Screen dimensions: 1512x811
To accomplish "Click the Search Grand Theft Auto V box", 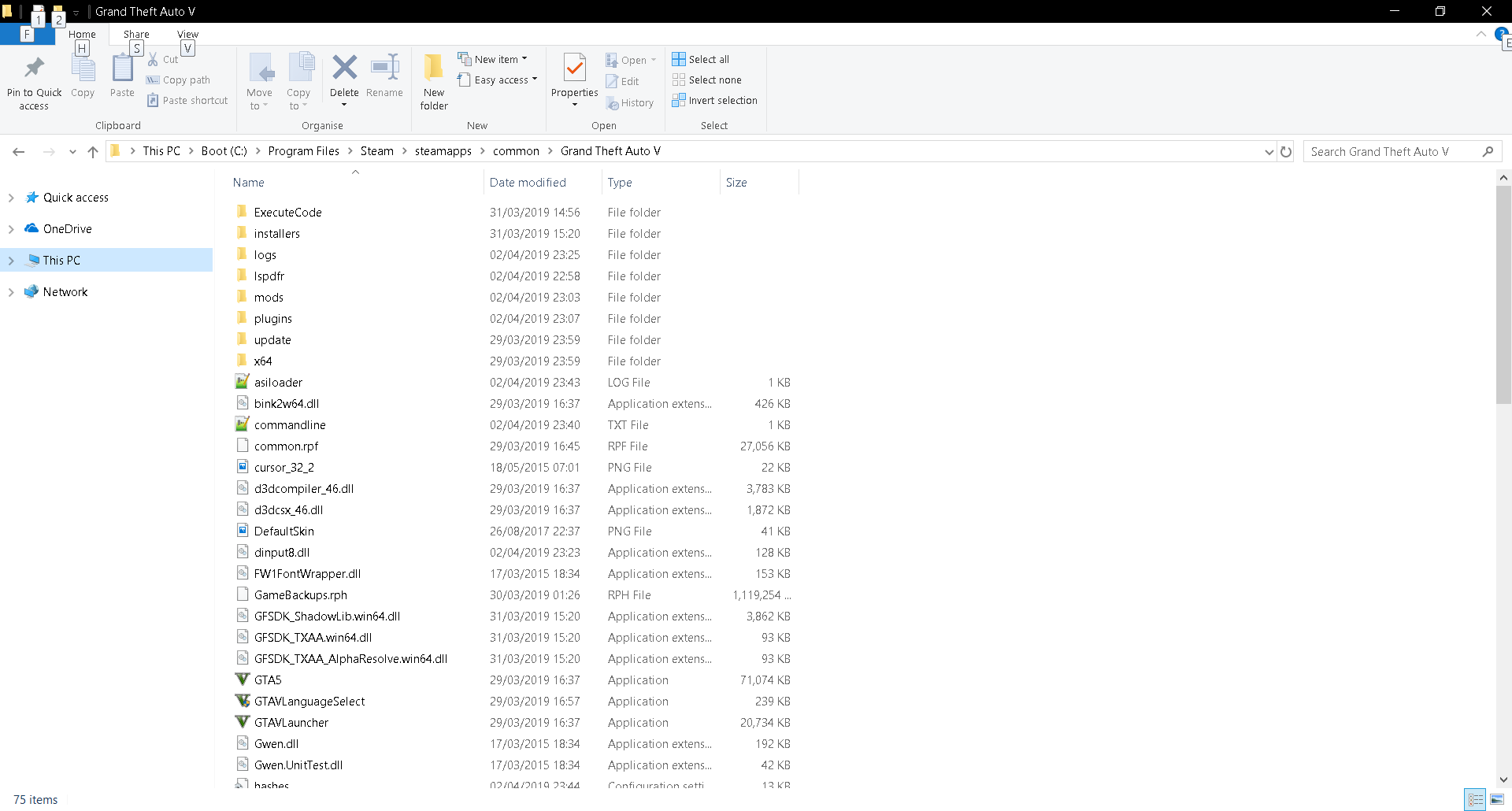I will click(1394, 152).
